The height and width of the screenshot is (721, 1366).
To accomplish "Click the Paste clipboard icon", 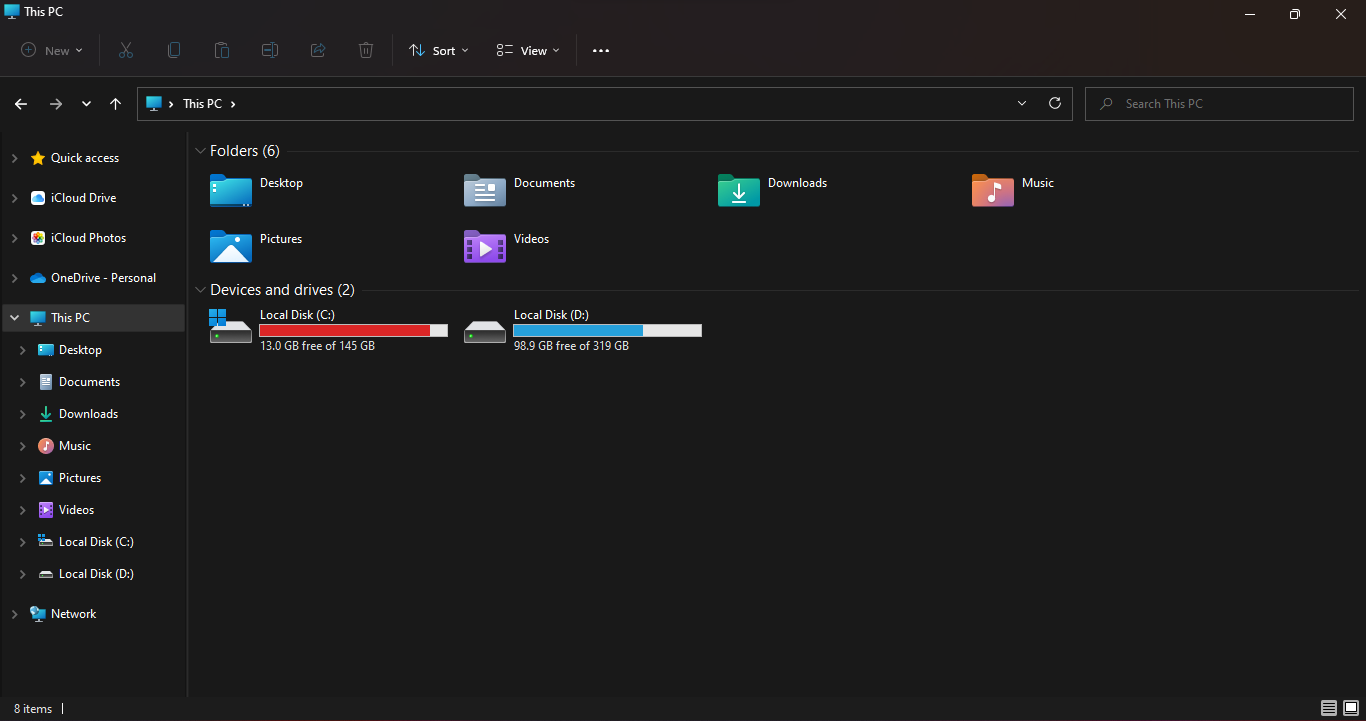I will pos(222,50).
